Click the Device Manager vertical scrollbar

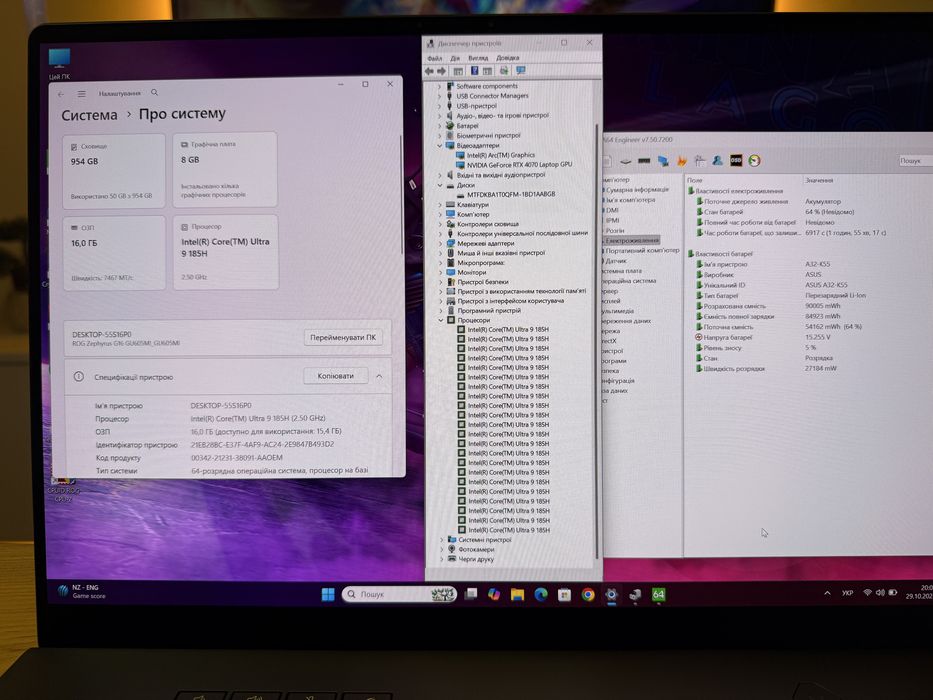point(597,339)
